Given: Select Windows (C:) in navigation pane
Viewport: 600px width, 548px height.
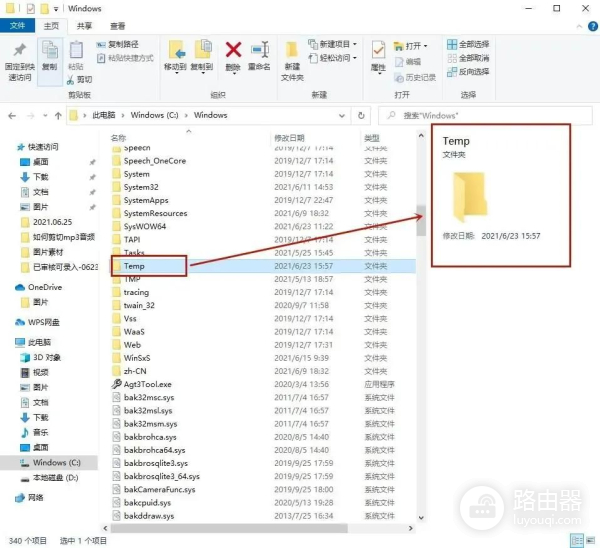Looking at the screenshot, I should (57, 463).
